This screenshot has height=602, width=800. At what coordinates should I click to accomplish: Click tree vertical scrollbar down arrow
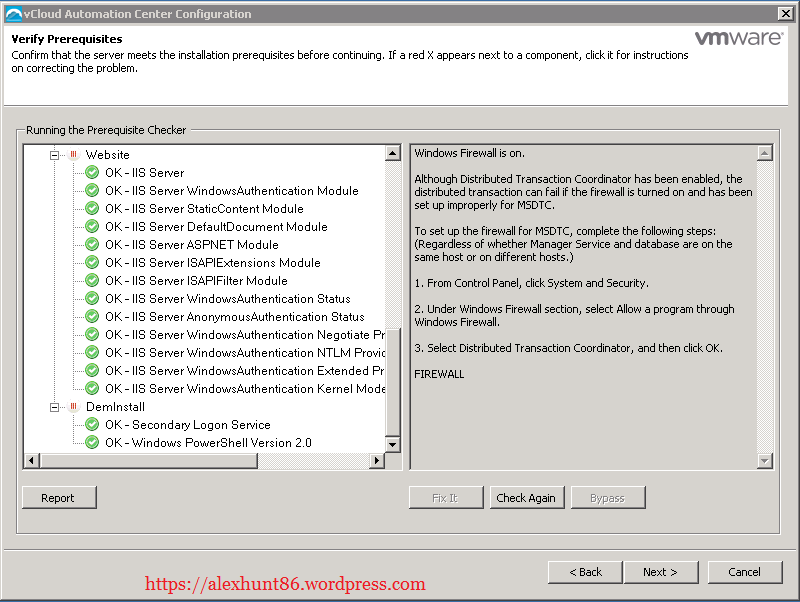point(392,444)
